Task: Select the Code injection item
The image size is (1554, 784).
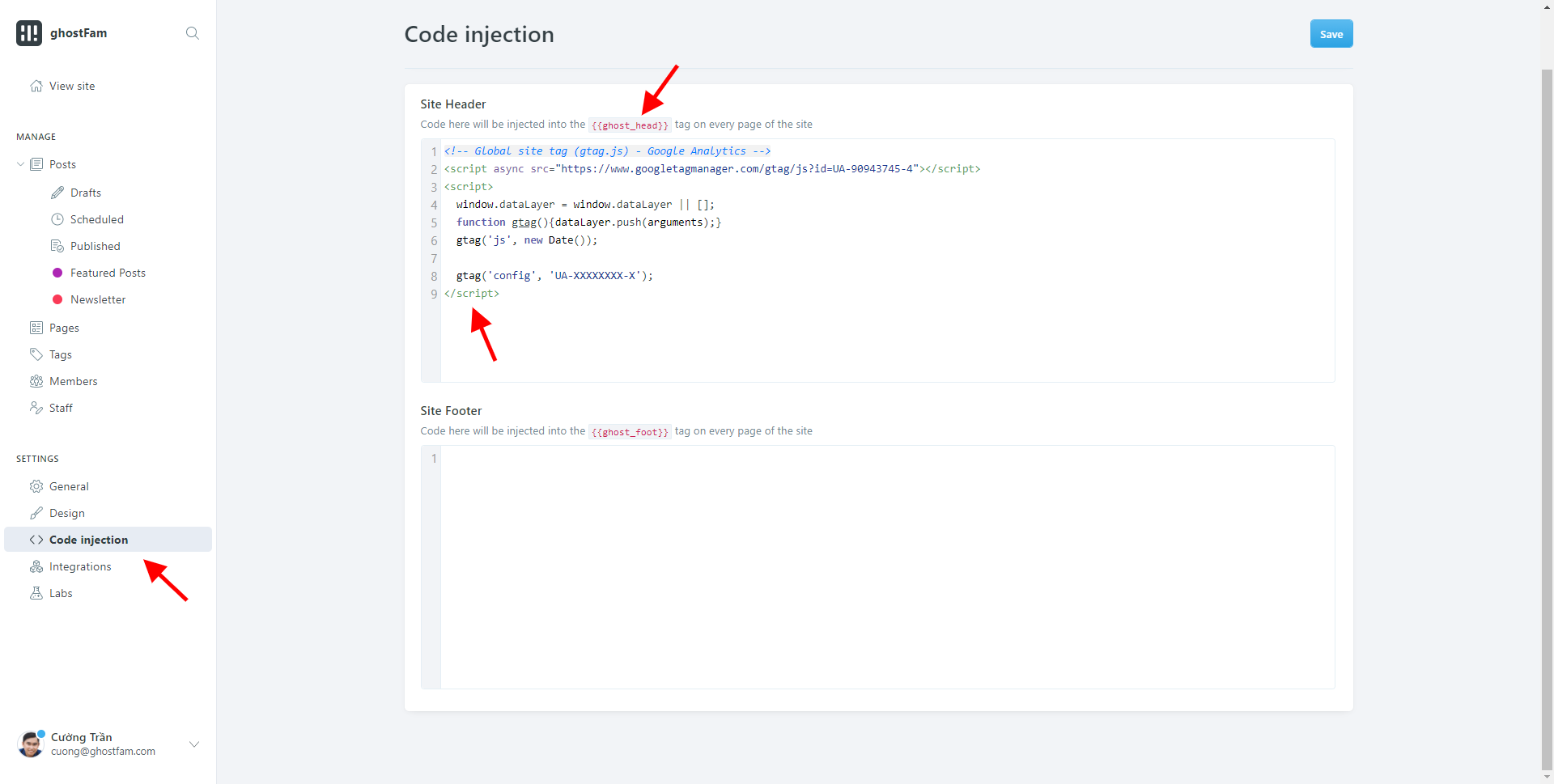Action: click(108, 540)
